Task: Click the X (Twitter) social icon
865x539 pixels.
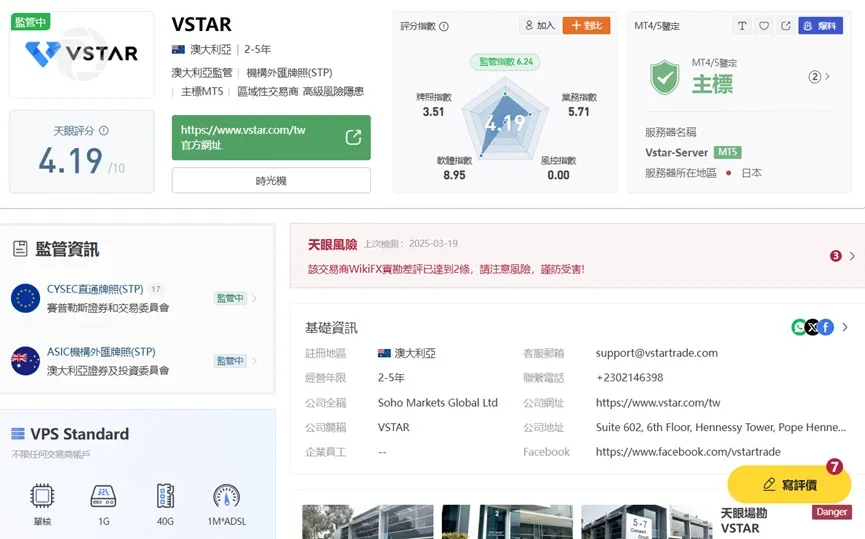Action: click(x=812, y=327)
